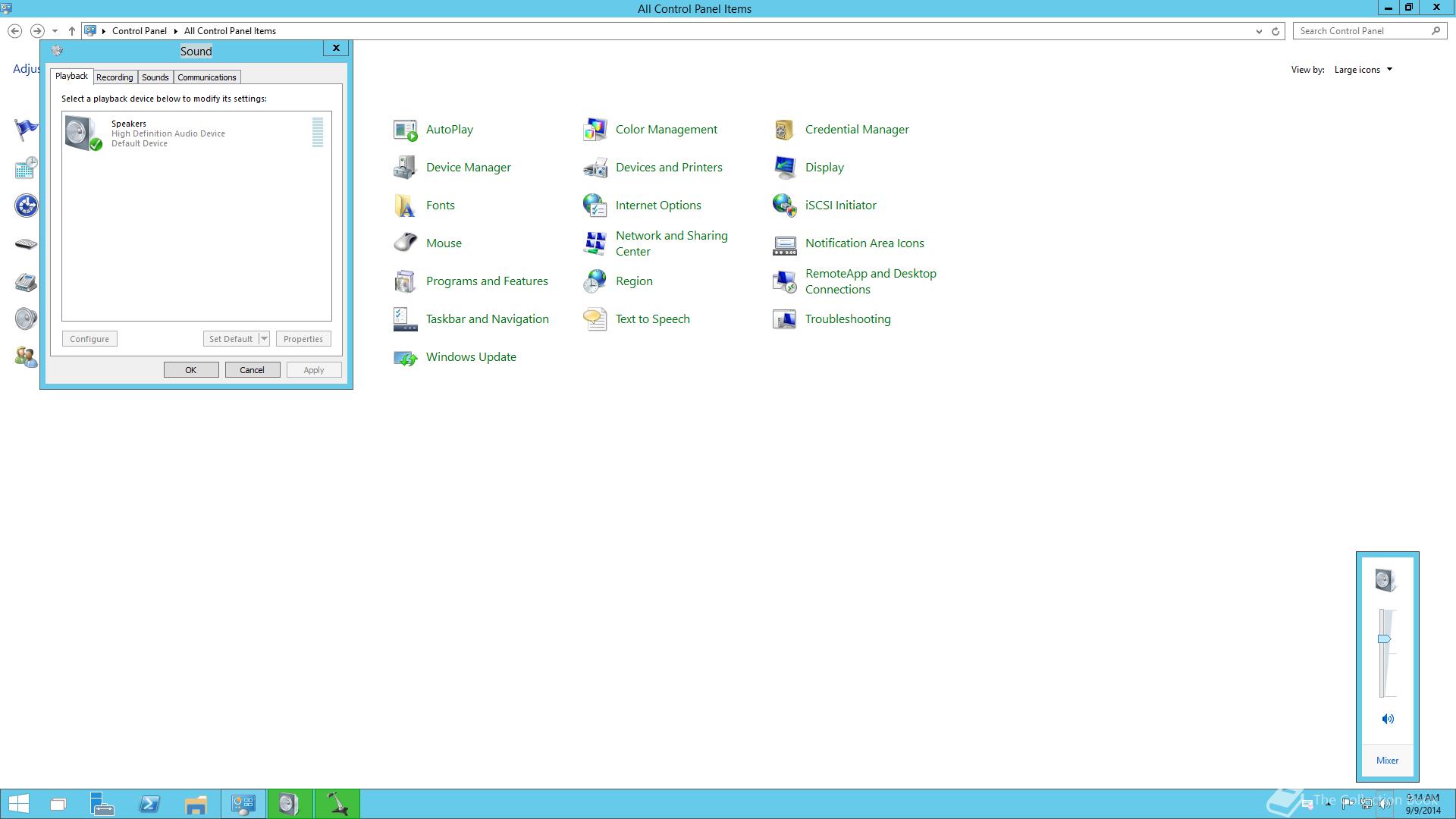The image size is (1456, 819).
Task: Open the Credential Manager icon
Action: (785, 130)
